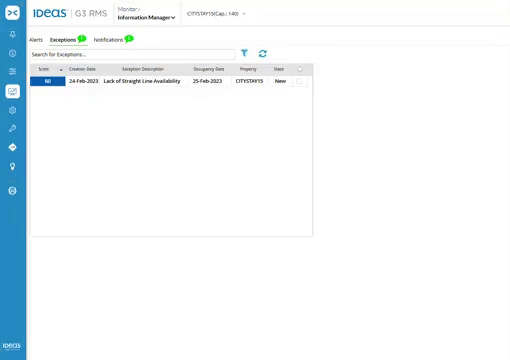Select the Exceptions tab
The width and height of the screenshot is (510, 360).
63,40
